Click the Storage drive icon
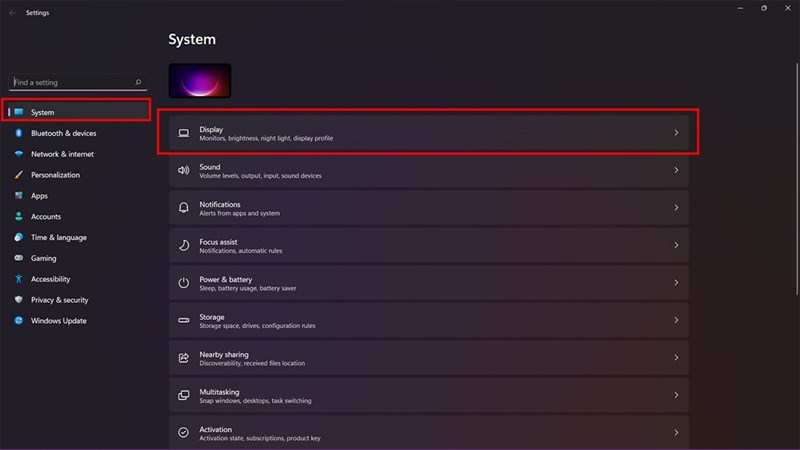The image size is (800, 450). coord(184,320)
